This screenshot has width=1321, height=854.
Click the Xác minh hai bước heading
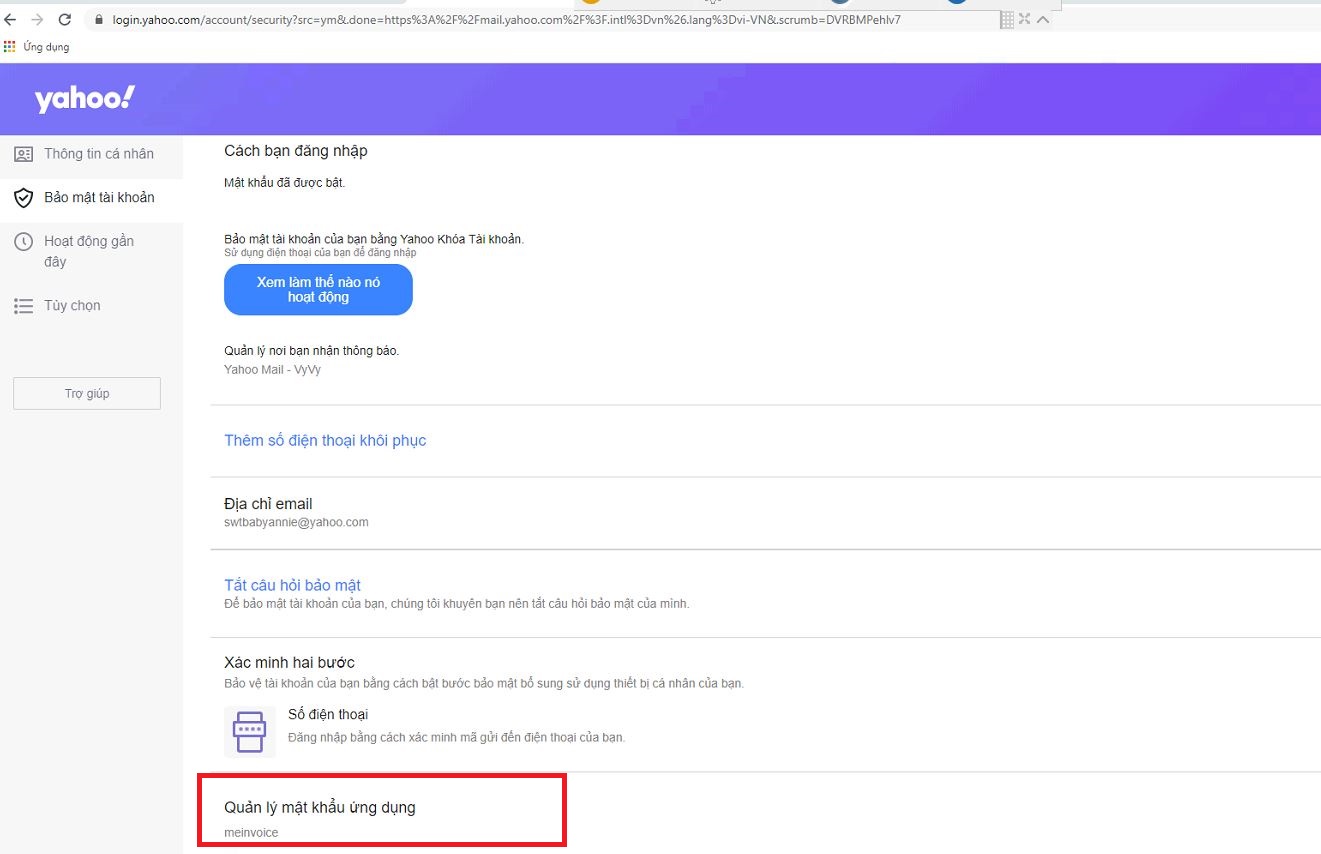click(289, 662)
